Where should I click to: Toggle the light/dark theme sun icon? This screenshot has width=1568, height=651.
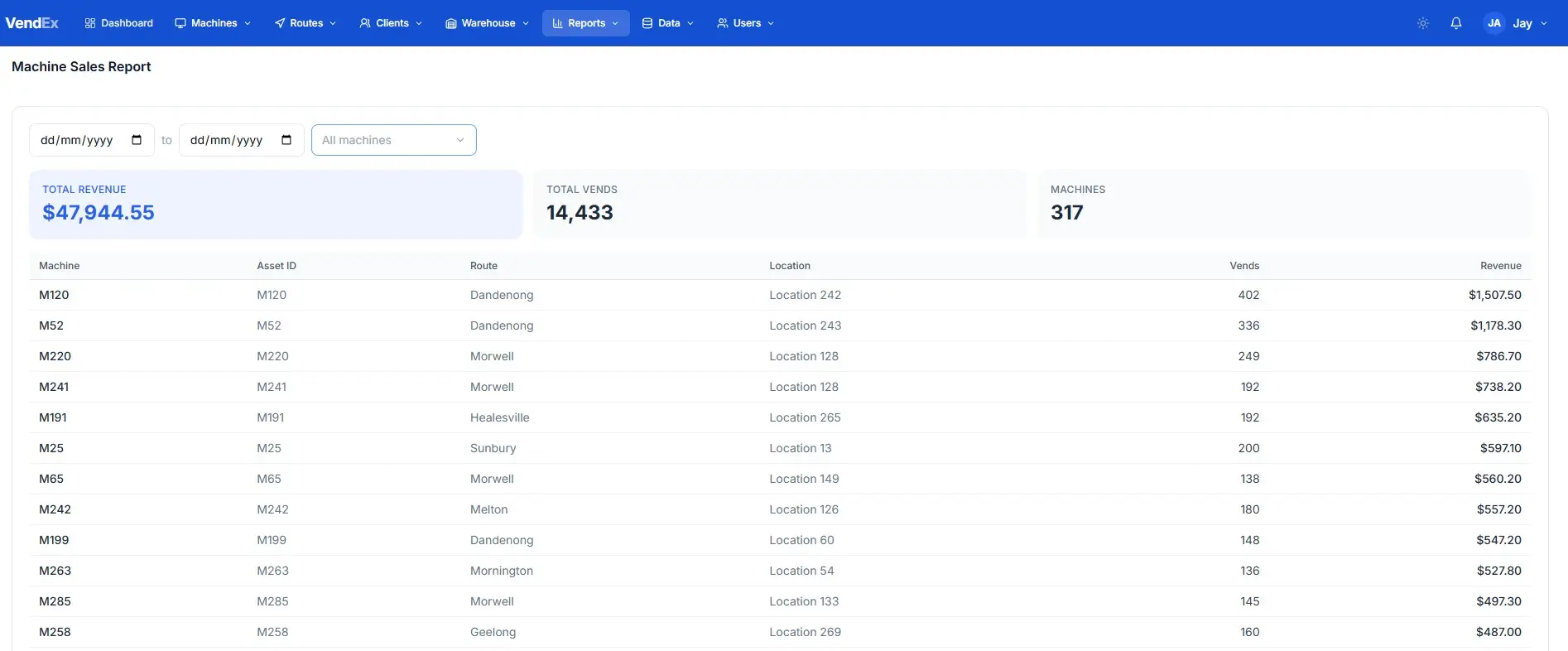coord(1423,23)
